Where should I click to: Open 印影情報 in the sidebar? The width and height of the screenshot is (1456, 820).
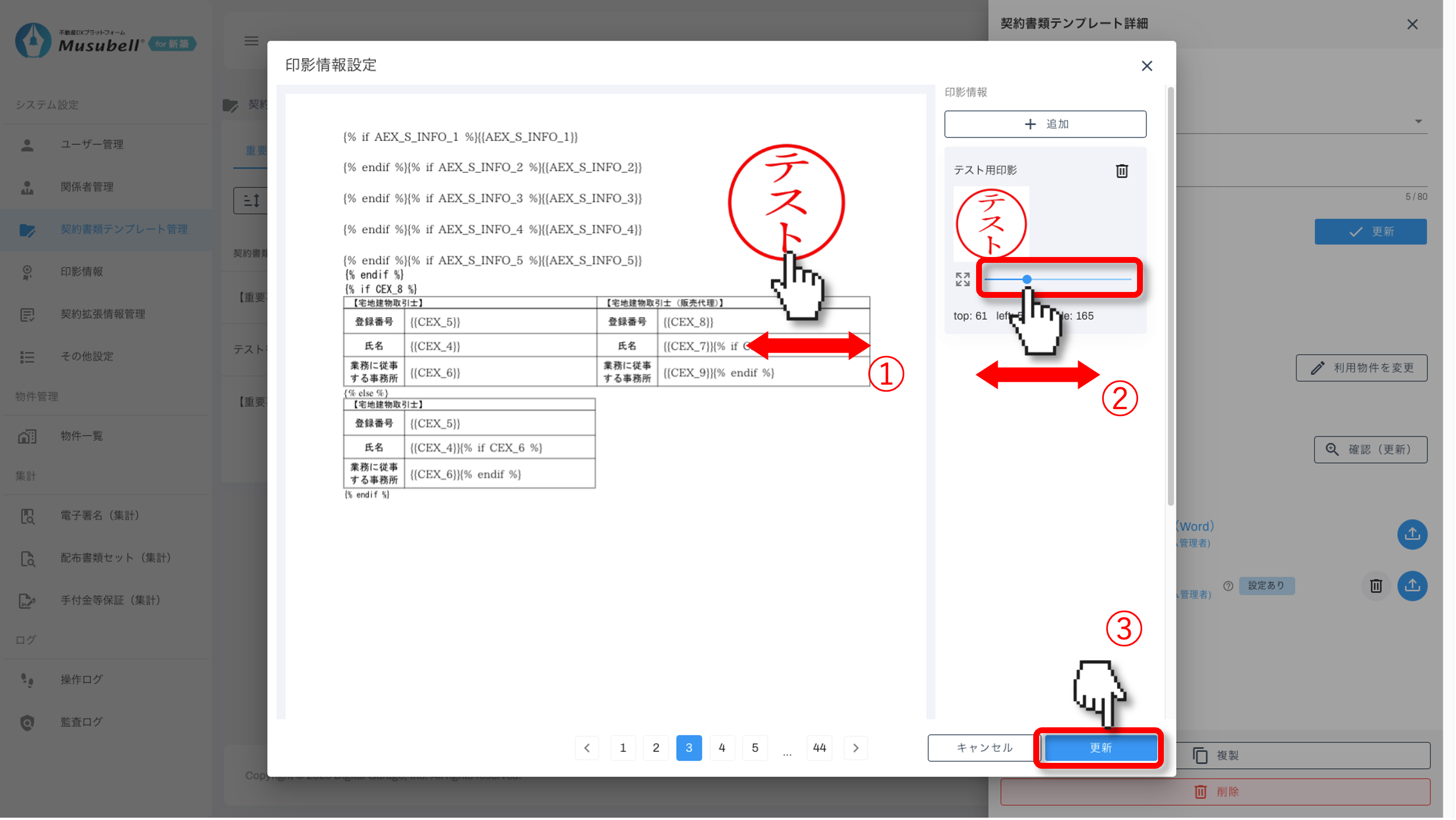point(82,272)
